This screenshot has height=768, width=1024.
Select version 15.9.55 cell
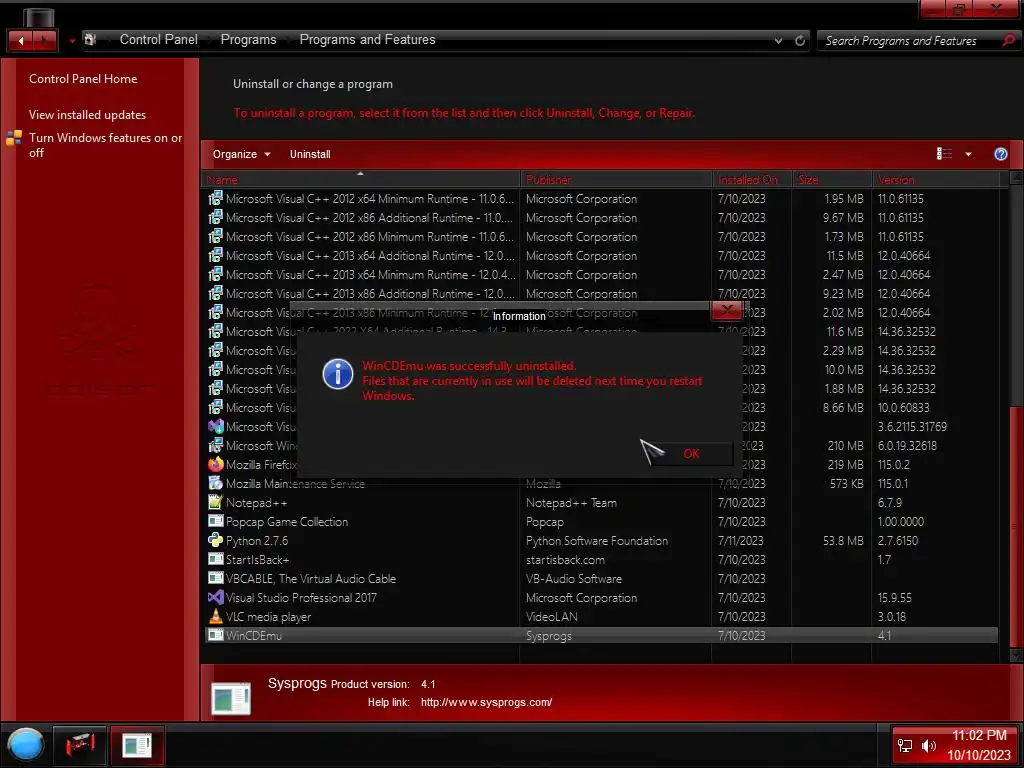pyautogui.click(x=895, y=598)
